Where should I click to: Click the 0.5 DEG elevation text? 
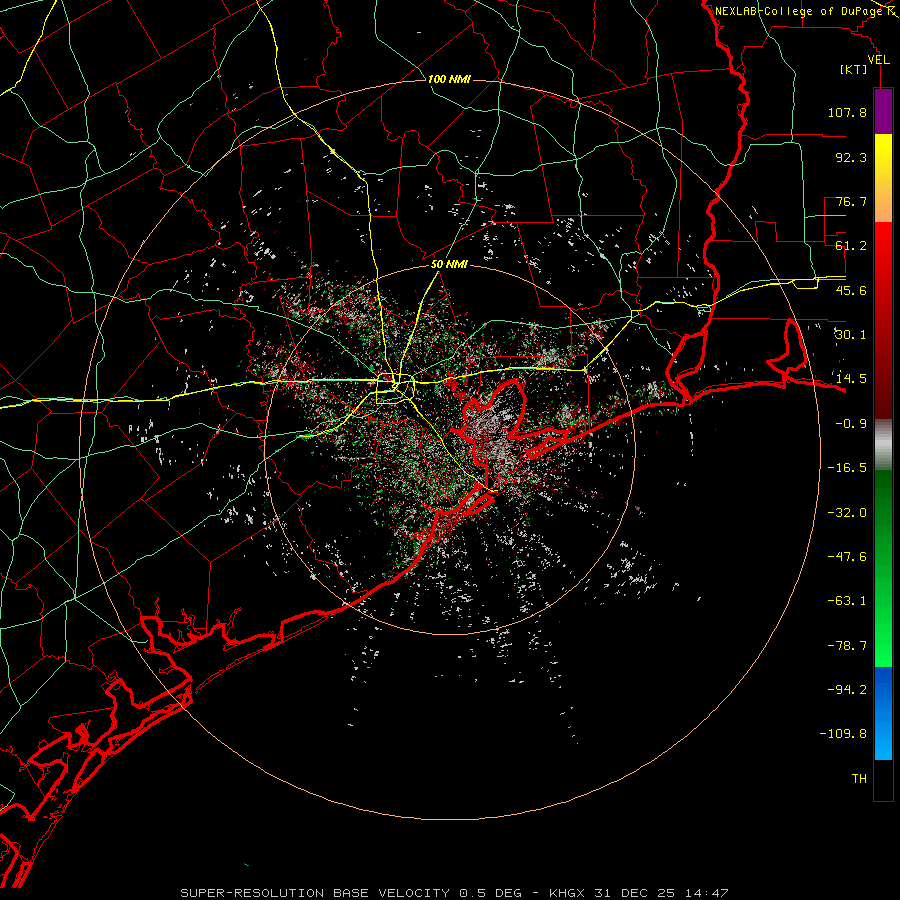(x=490, y=893)
